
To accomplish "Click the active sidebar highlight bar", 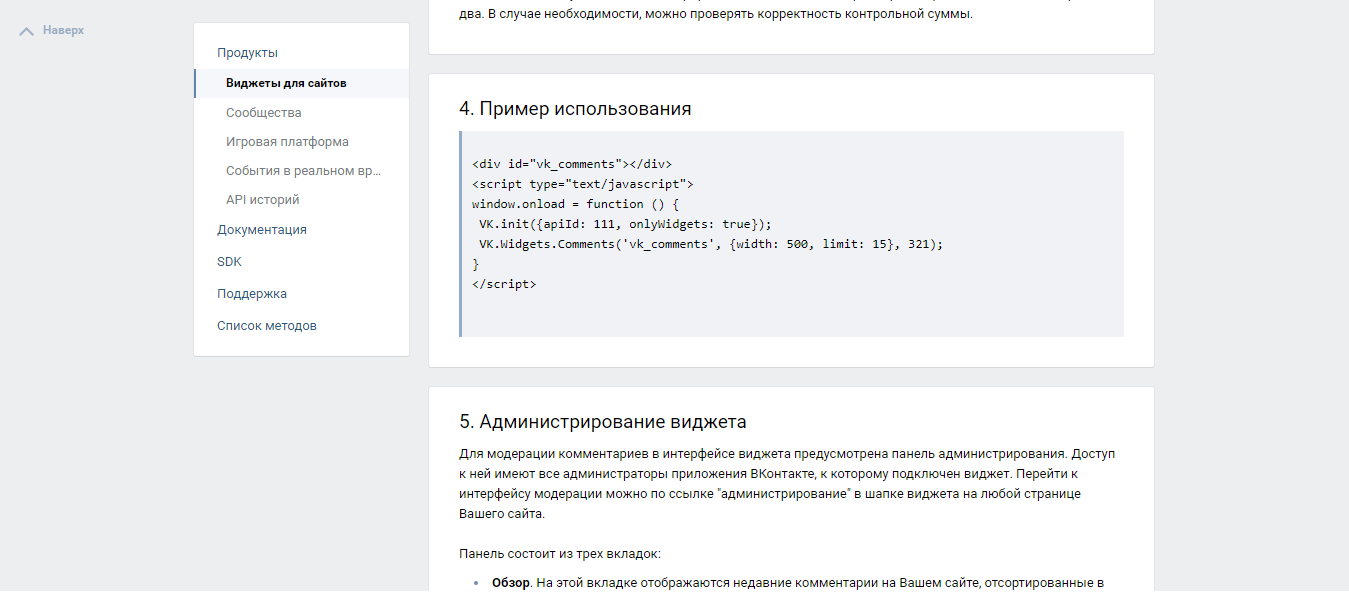I will tap(194, 83).
